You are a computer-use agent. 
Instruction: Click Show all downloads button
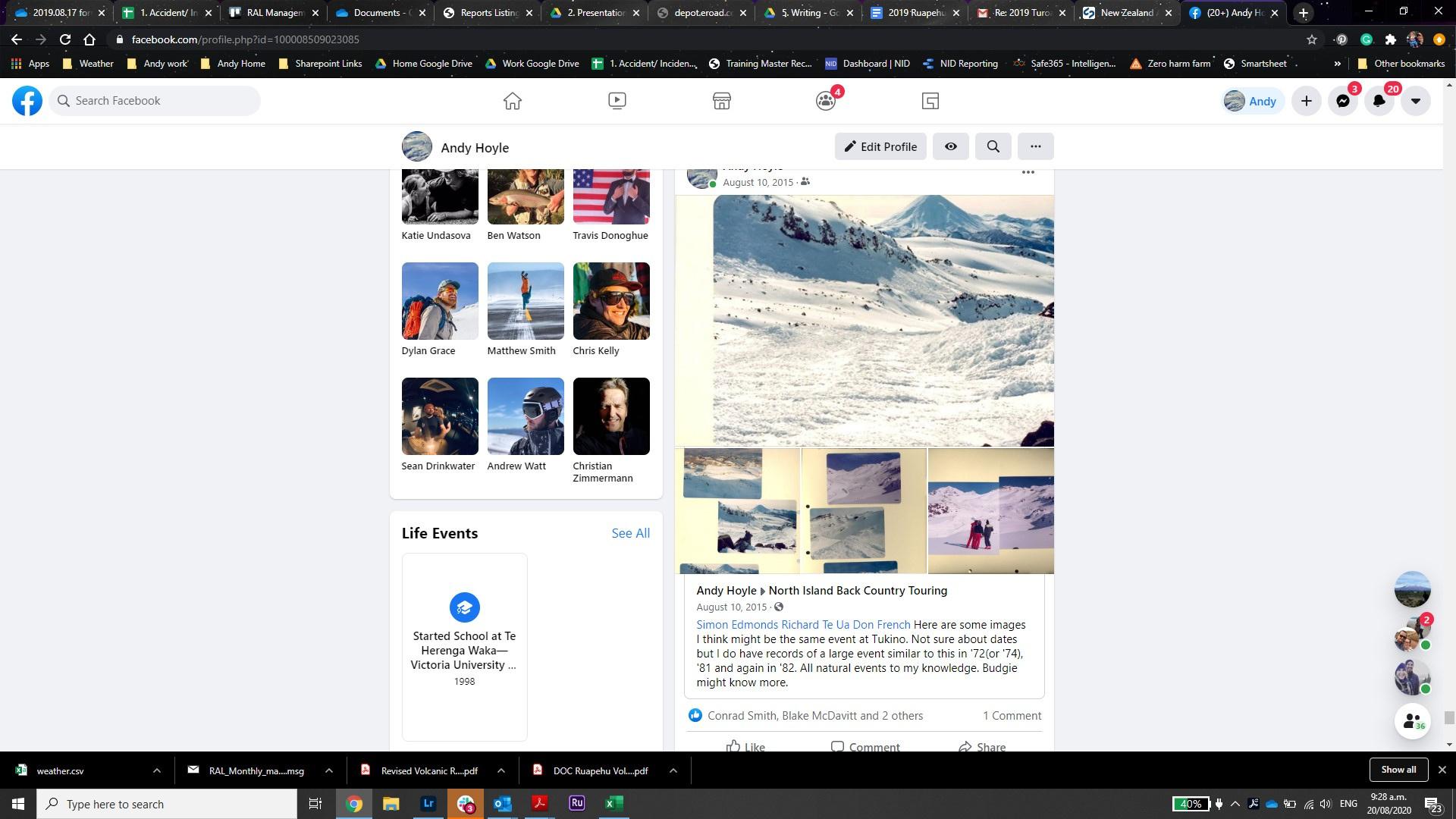tap(1398, 770)
